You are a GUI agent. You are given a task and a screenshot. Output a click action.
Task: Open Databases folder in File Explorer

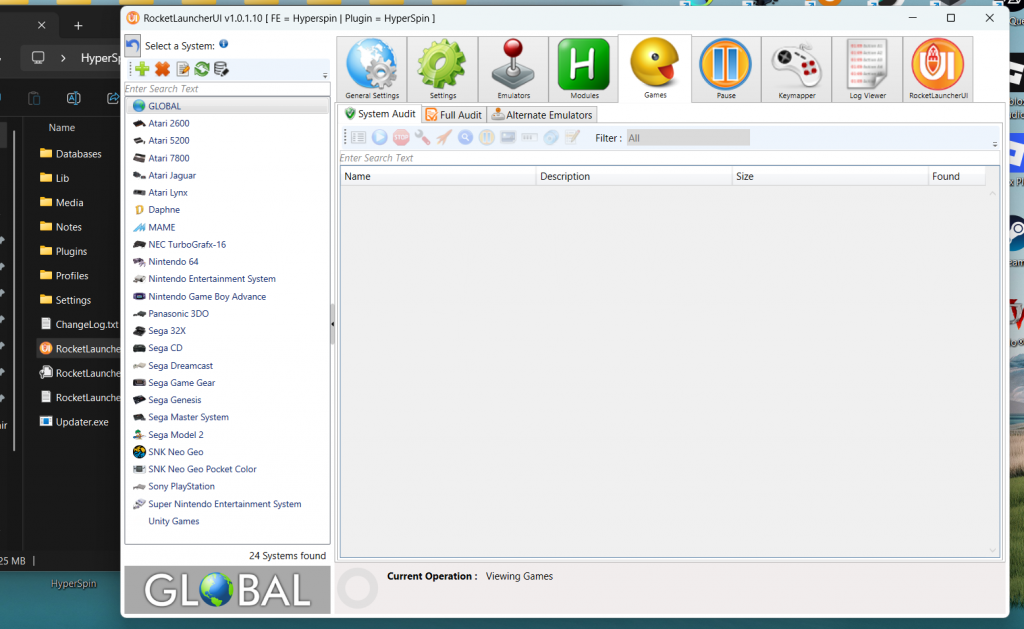71,153
